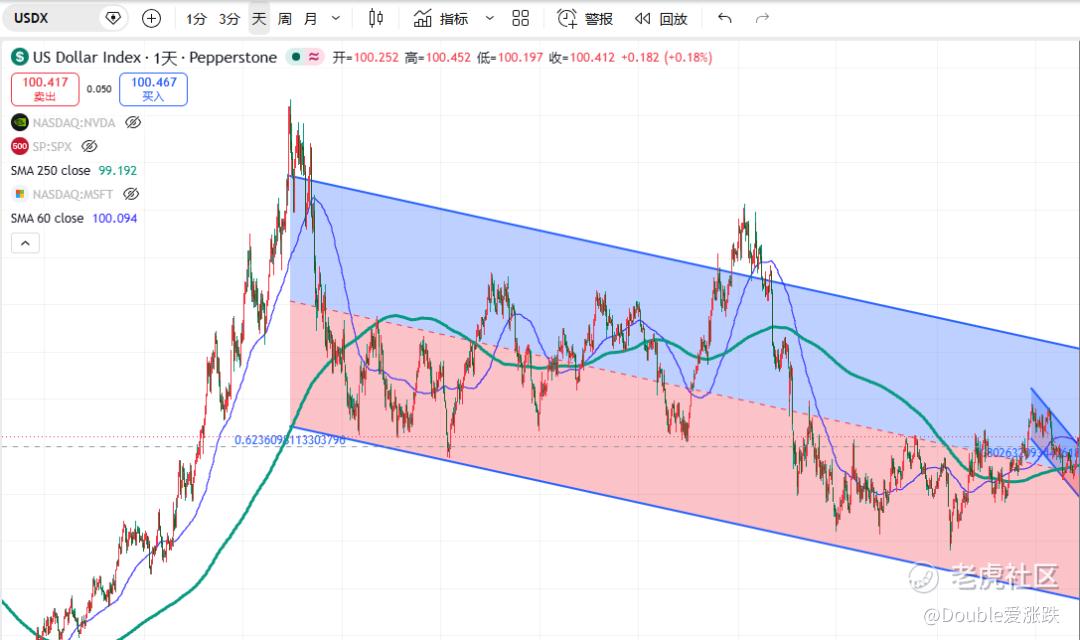Image resolution: width=1080 pixels, height=640 pixels.
Task: Click the 100.417 sell button
Action: point(45,89)
